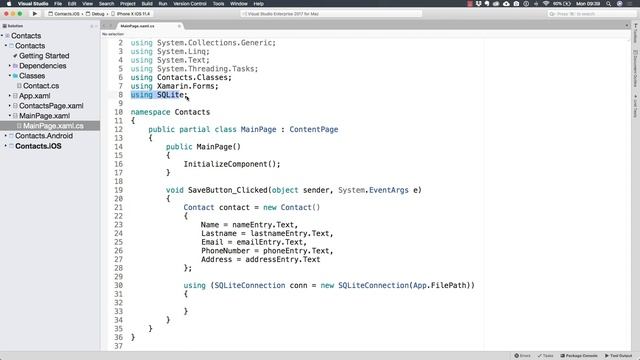The height and width of the screenshot is (360, 640).
Task: Click 'SaveButton_Clicked' method name on line 19
Action: [228, 190]
